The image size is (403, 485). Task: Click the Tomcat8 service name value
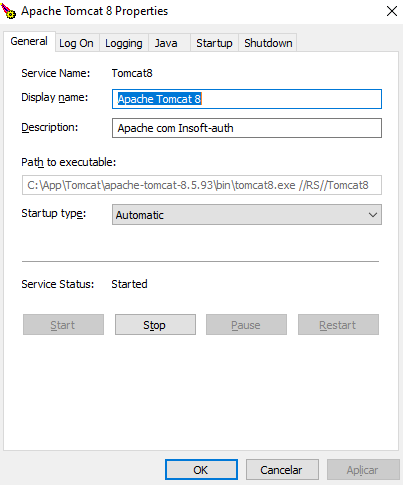point(132,73)
